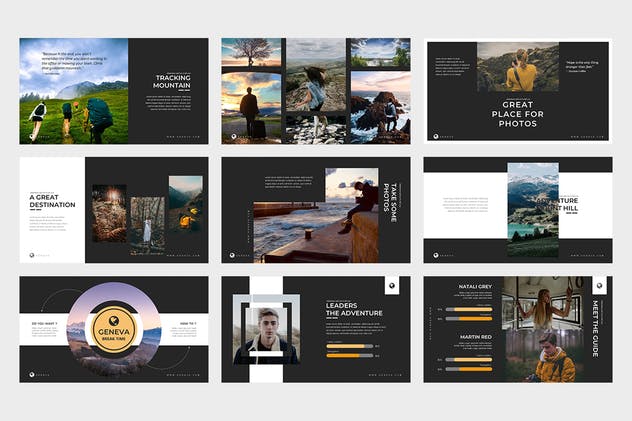Click globe logo on Great Place For Photos slide
This screenshot has width=632, height=421.
[x=436, y=137]
